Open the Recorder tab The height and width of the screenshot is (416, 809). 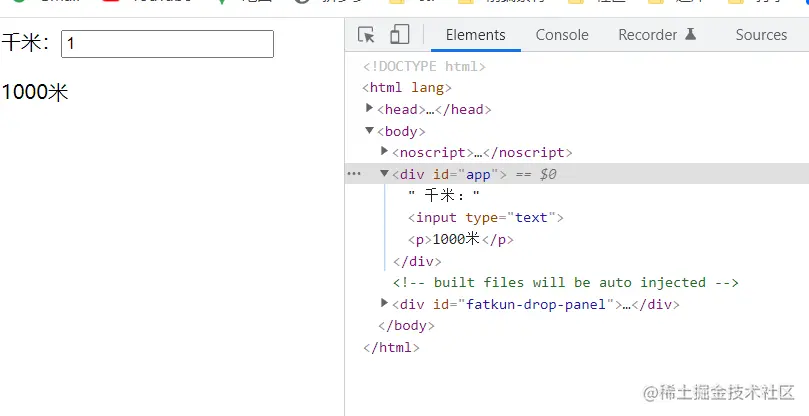[648, 35]
